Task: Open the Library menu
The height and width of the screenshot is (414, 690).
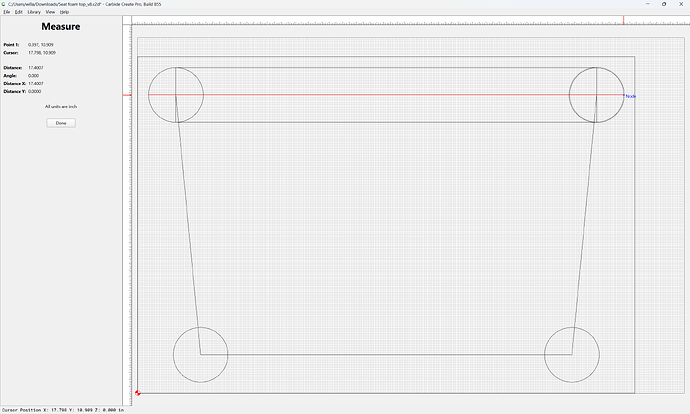Action: [34, 12]
